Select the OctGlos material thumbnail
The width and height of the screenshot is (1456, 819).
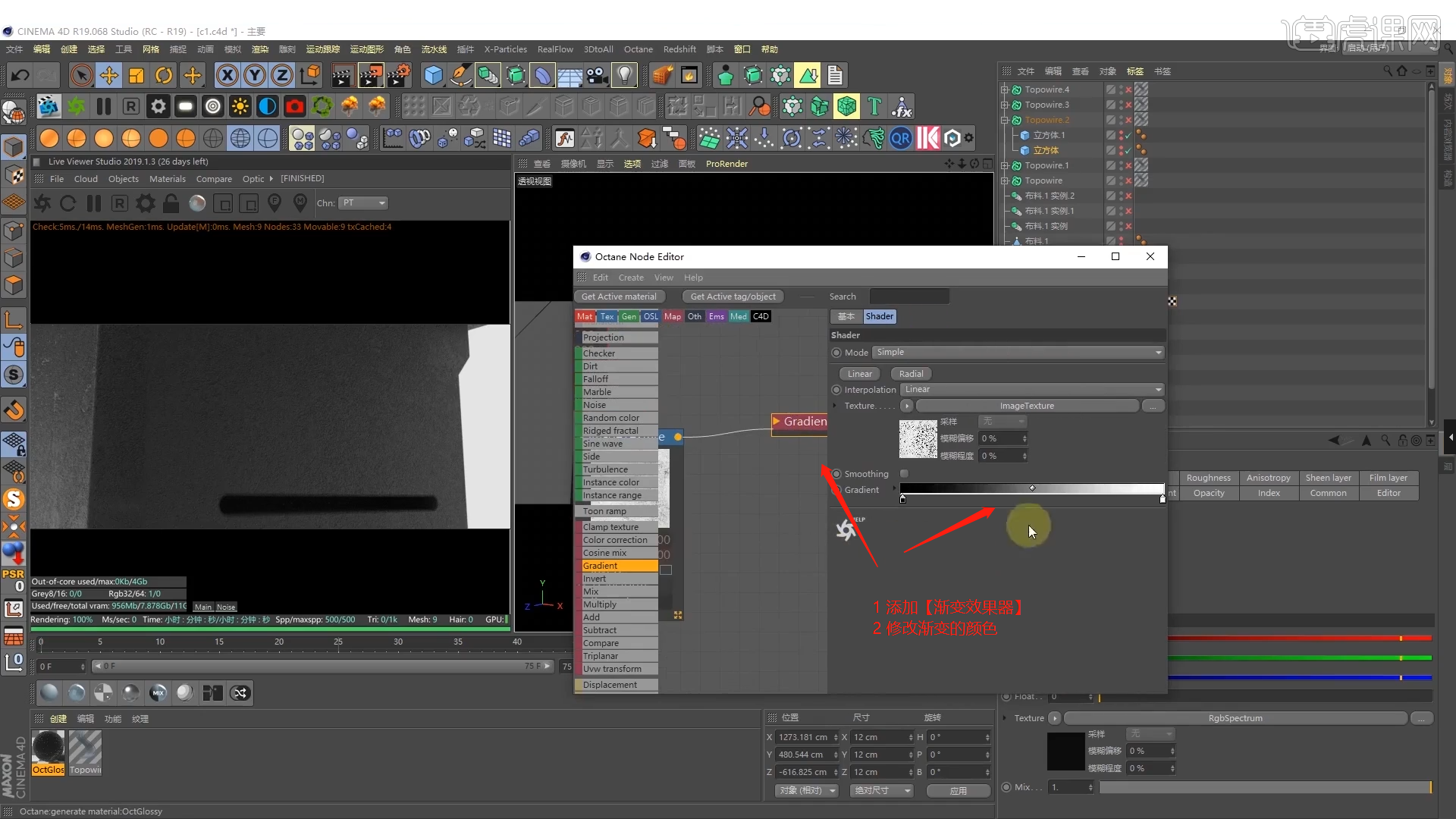coord(49,753)
